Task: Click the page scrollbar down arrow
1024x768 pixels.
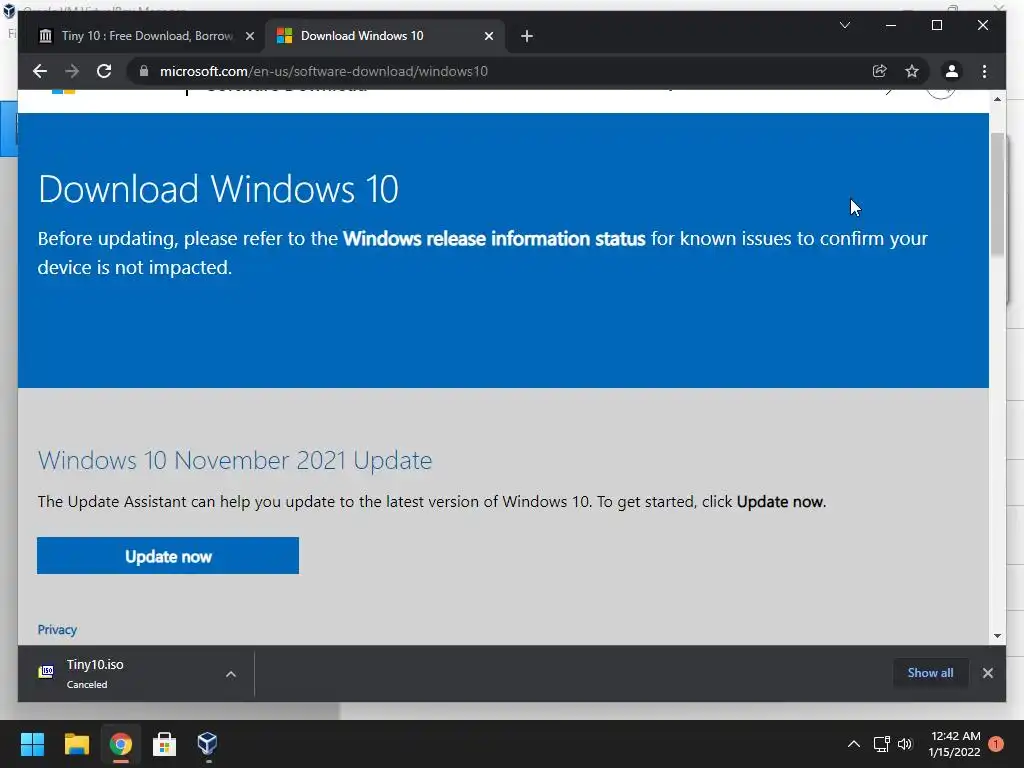Action: point(997,635)
